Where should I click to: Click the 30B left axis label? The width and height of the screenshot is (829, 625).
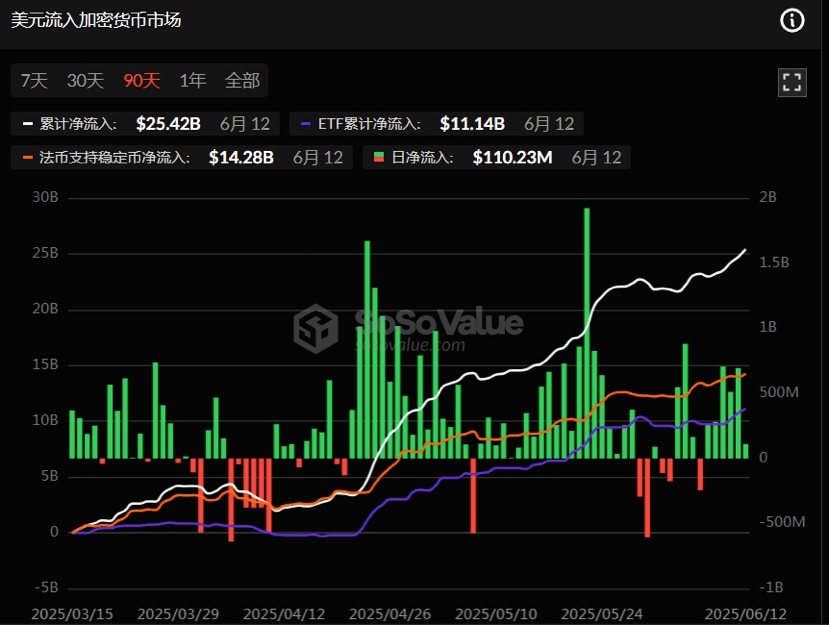pyautogui.click(x=45, y=197)
